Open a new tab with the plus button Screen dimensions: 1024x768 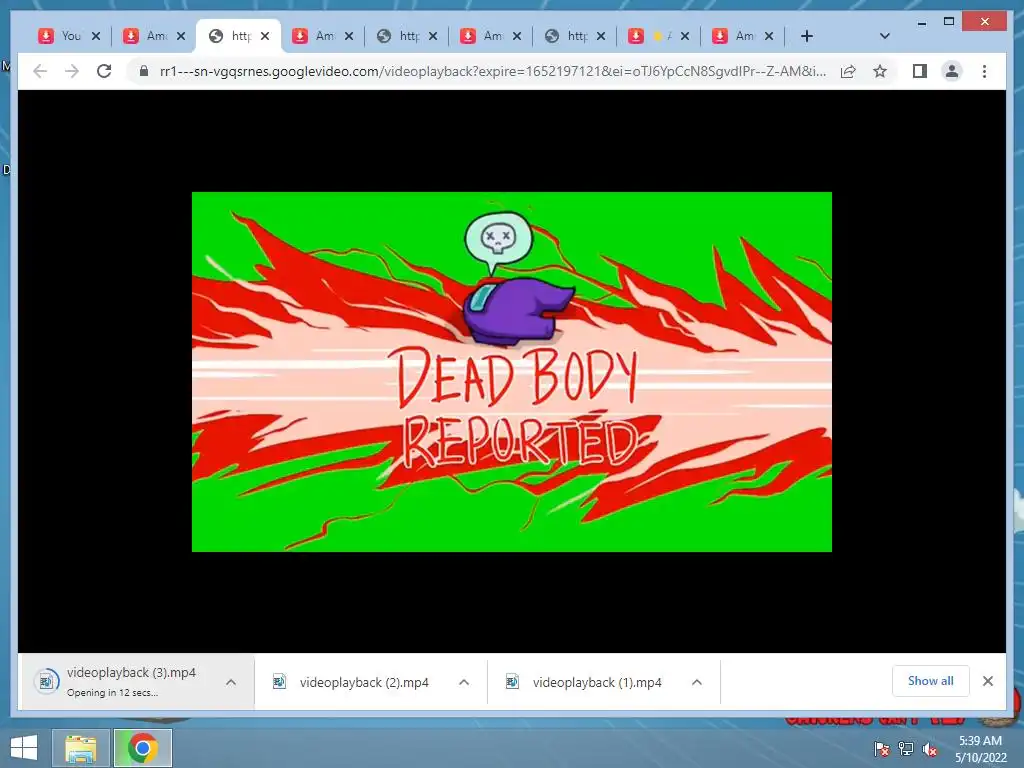[x=807, y=36]
